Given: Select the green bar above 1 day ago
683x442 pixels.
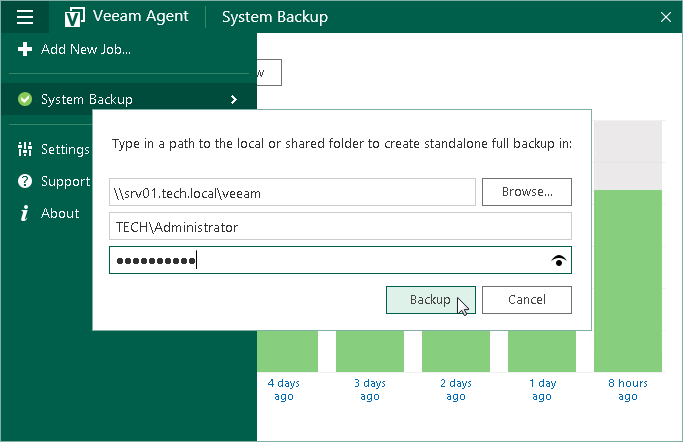Looking at the screenshot, I should pyautogui.click(x=542, y=351).
